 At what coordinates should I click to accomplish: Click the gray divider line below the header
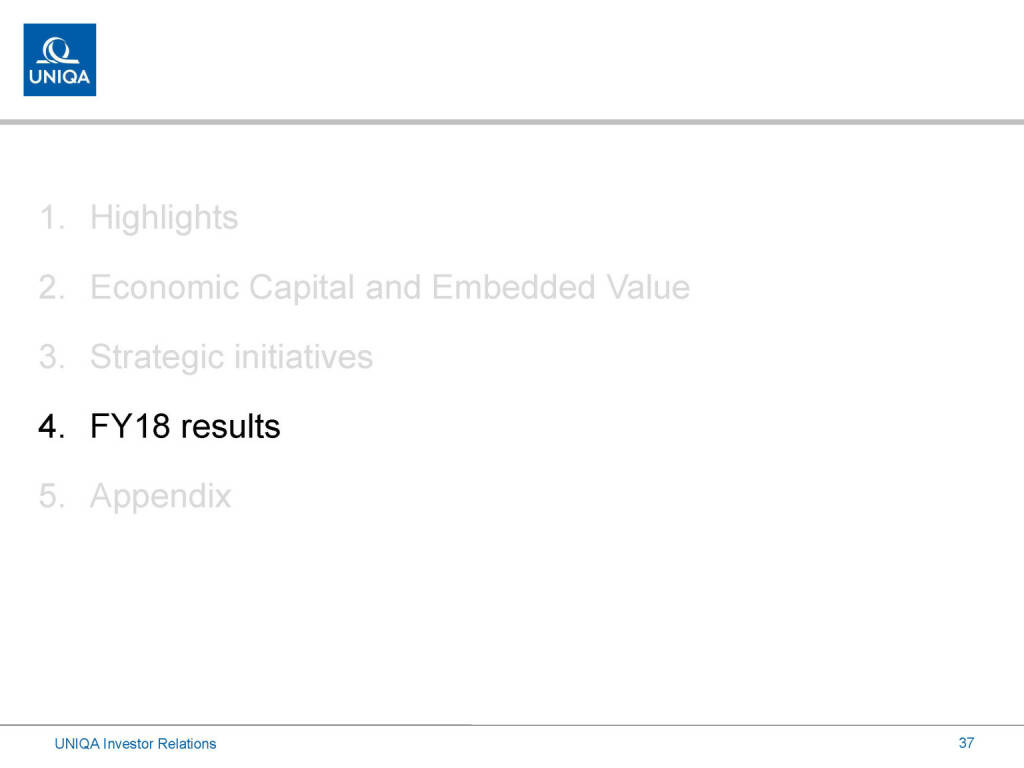point(512,122)
